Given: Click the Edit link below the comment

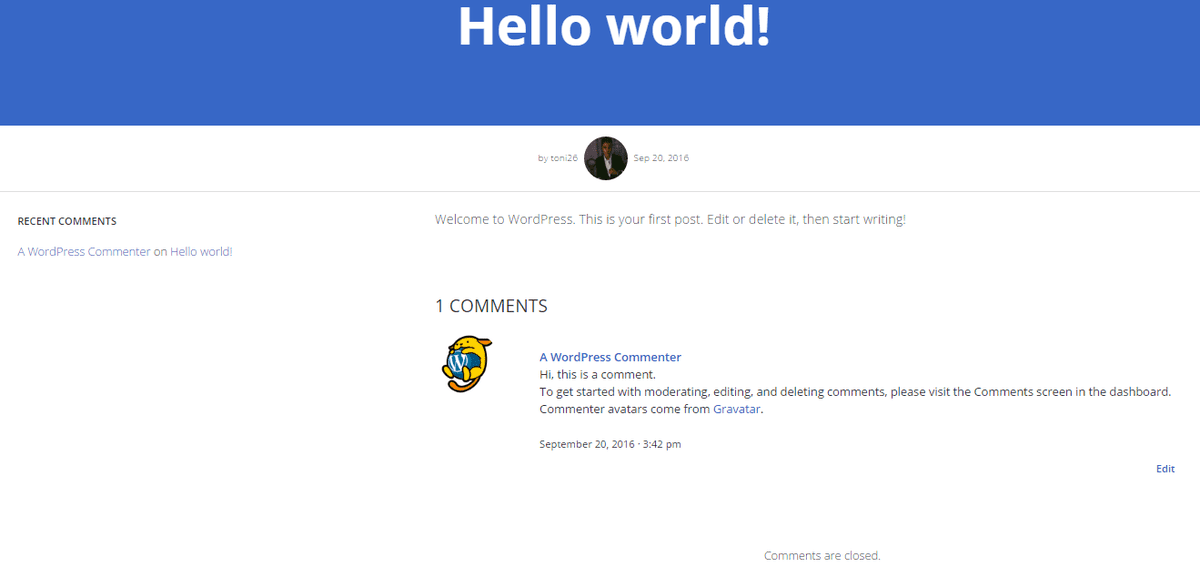Looking at the screenshot, I should [1165, 469].
